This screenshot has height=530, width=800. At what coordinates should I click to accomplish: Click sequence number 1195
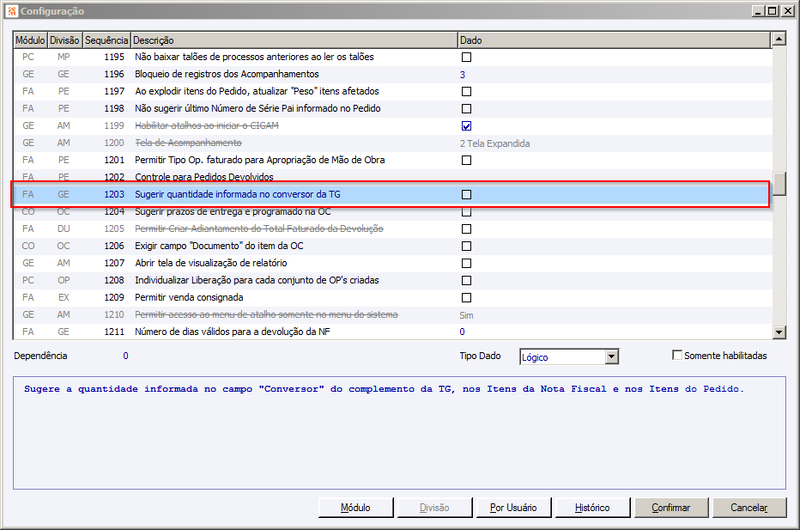[114, 57]
